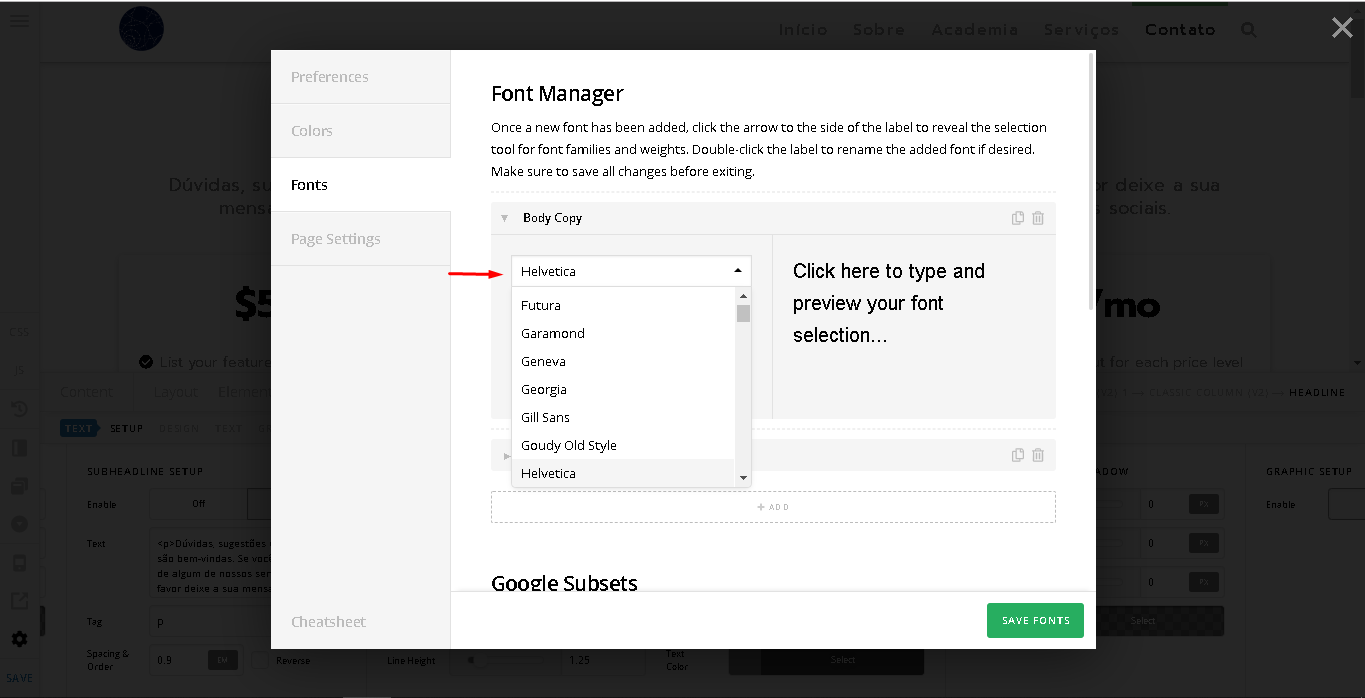Select Georgia font option
Screen dimensions: 1365x698
[x=623, y=389]
